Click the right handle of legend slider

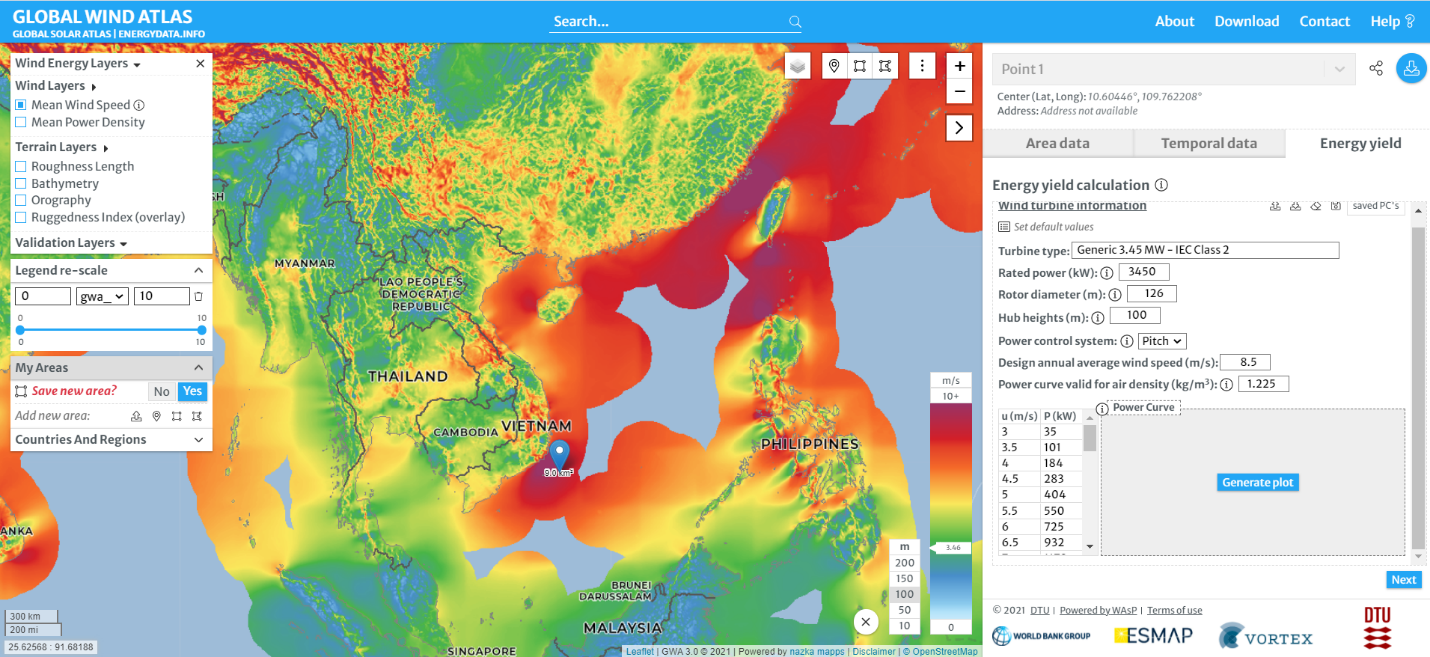pos(202,330)
